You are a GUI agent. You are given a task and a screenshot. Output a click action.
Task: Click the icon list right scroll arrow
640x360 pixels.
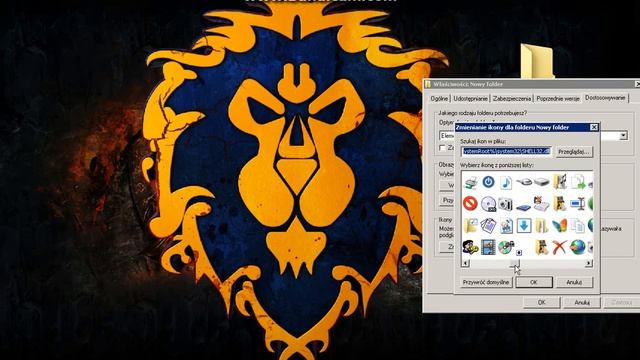[x=589, y=263]
